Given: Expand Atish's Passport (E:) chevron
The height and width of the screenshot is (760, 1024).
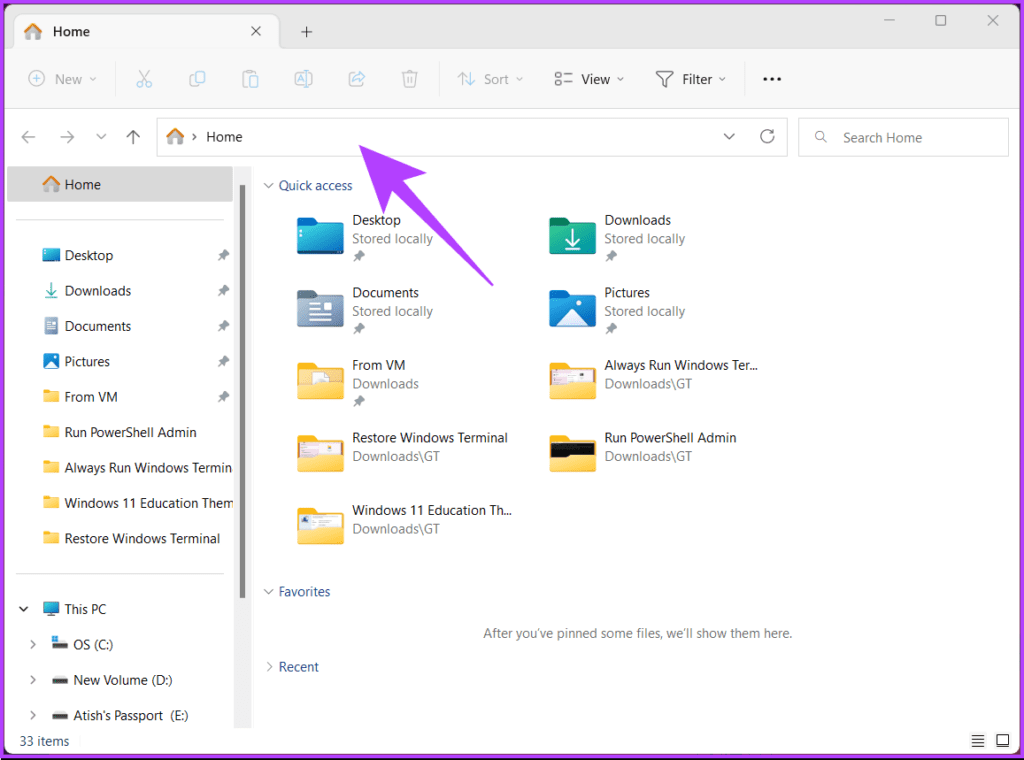Looking at the screenshot, I should point(33,715).
